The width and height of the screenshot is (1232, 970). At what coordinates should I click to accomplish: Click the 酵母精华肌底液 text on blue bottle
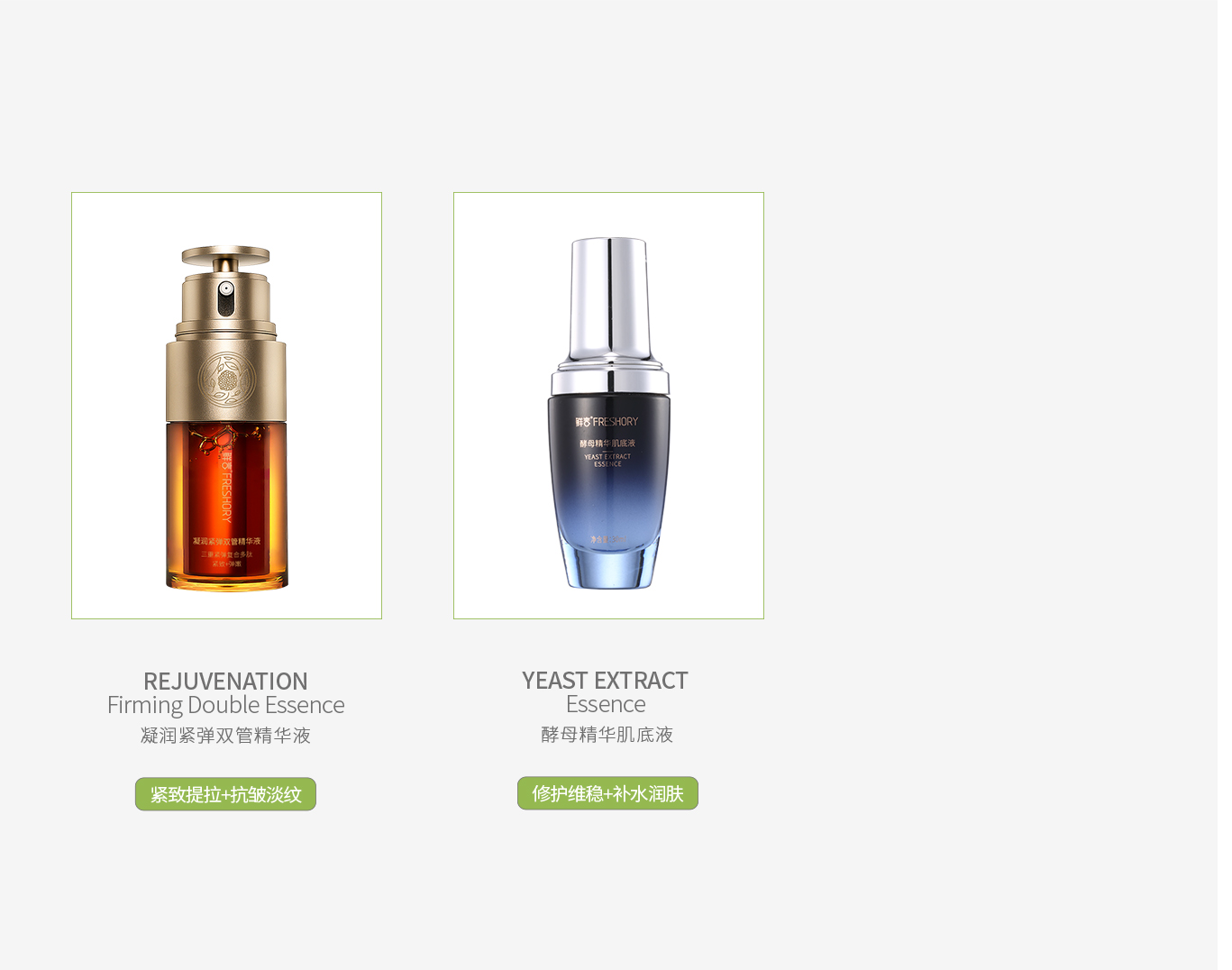click(x=607, y=443)
